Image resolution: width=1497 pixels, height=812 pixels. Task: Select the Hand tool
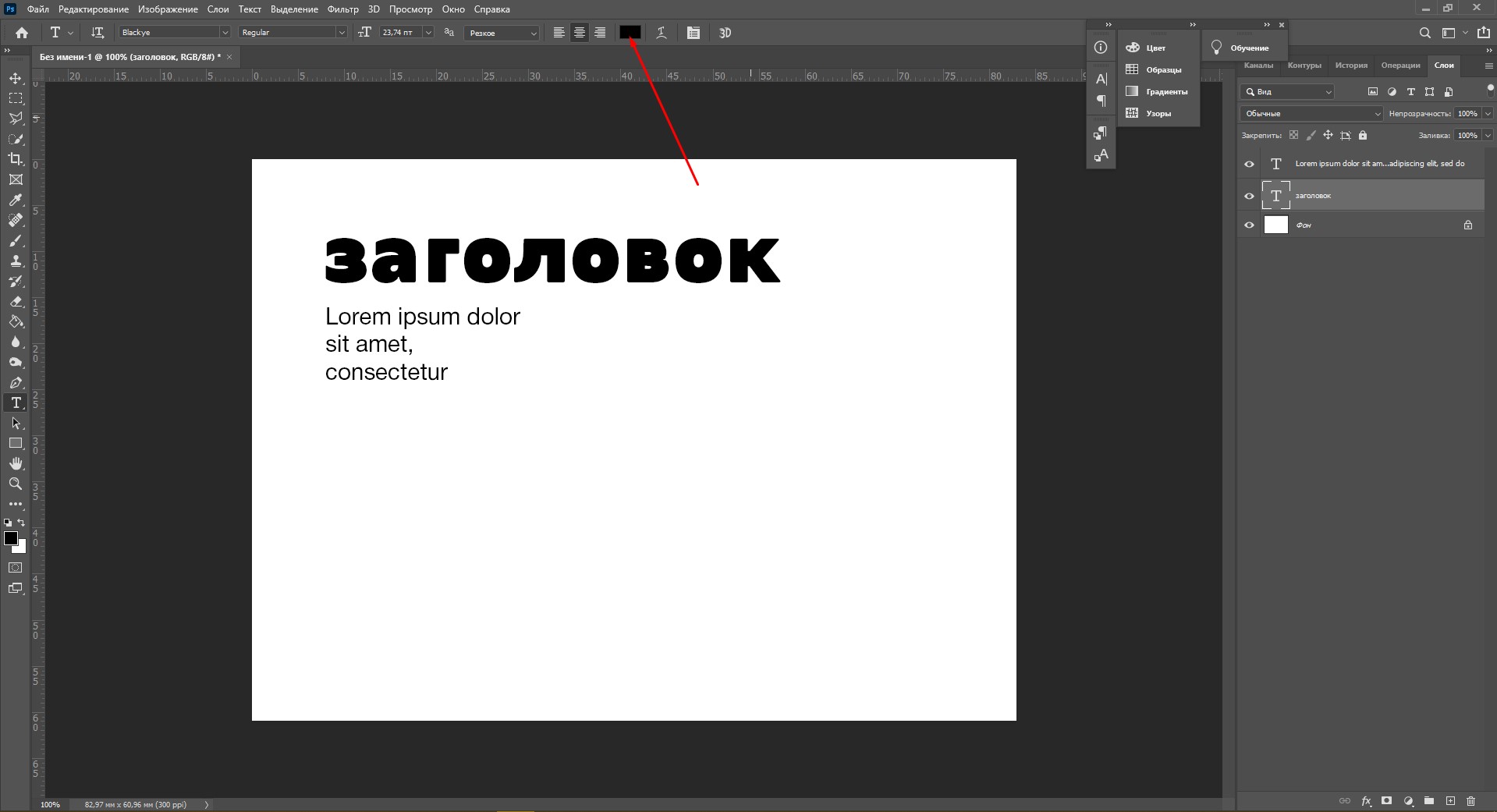tap(16, 463)
